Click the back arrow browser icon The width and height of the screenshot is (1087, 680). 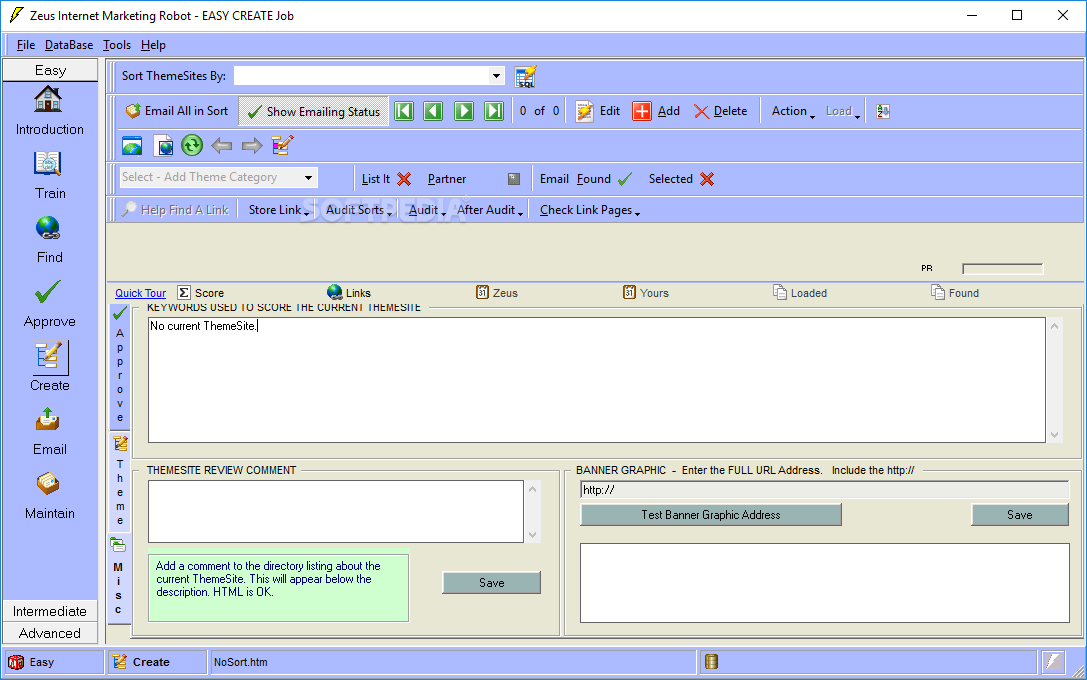[221, 146]
